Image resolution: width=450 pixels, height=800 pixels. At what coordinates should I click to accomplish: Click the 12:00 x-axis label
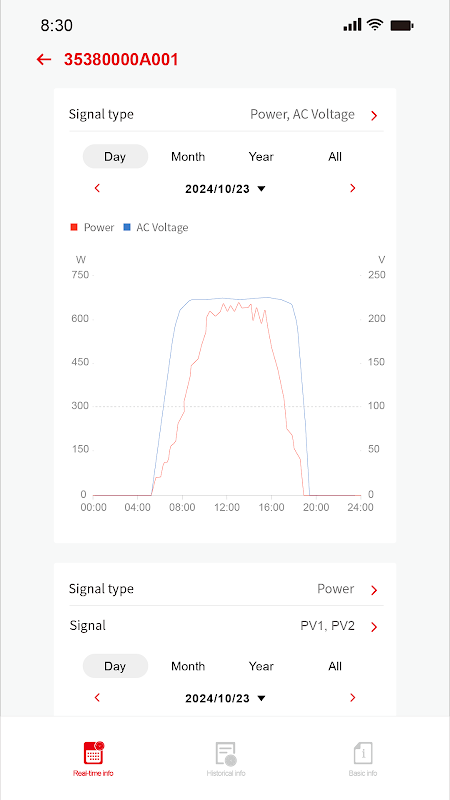(x=227, y=508)
